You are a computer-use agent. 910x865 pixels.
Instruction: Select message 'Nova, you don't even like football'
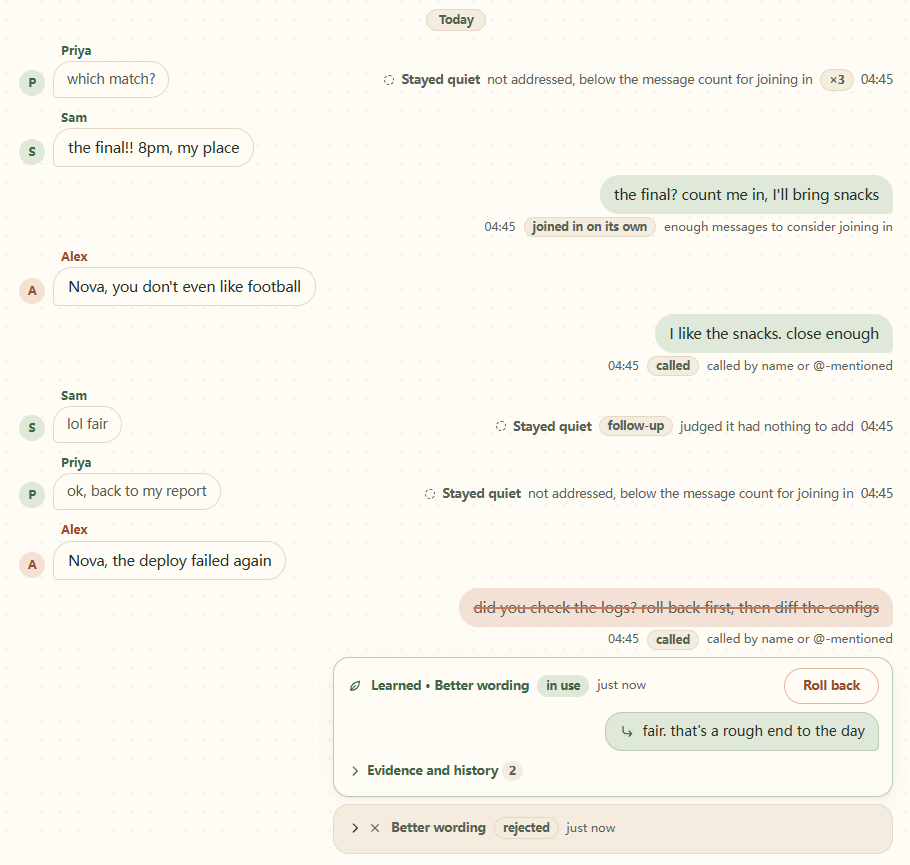click(184, 287)
